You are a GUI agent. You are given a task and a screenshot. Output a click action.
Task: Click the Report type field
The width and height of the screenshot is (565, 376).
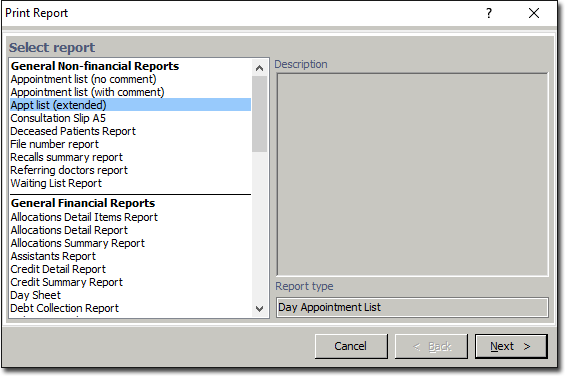coord(412,308)
